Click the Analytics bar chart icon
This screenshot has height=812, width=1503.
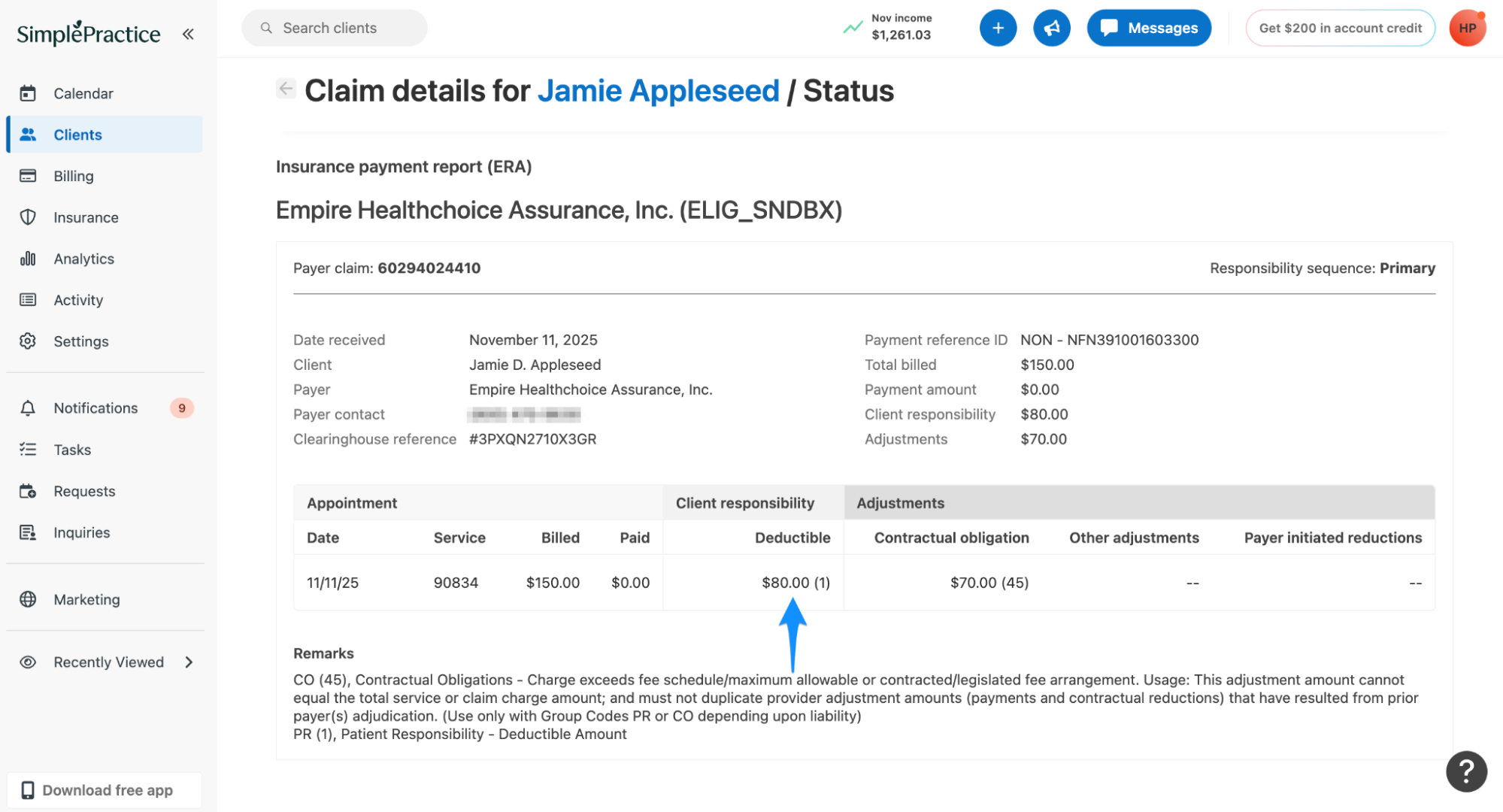tap(28, 259)
